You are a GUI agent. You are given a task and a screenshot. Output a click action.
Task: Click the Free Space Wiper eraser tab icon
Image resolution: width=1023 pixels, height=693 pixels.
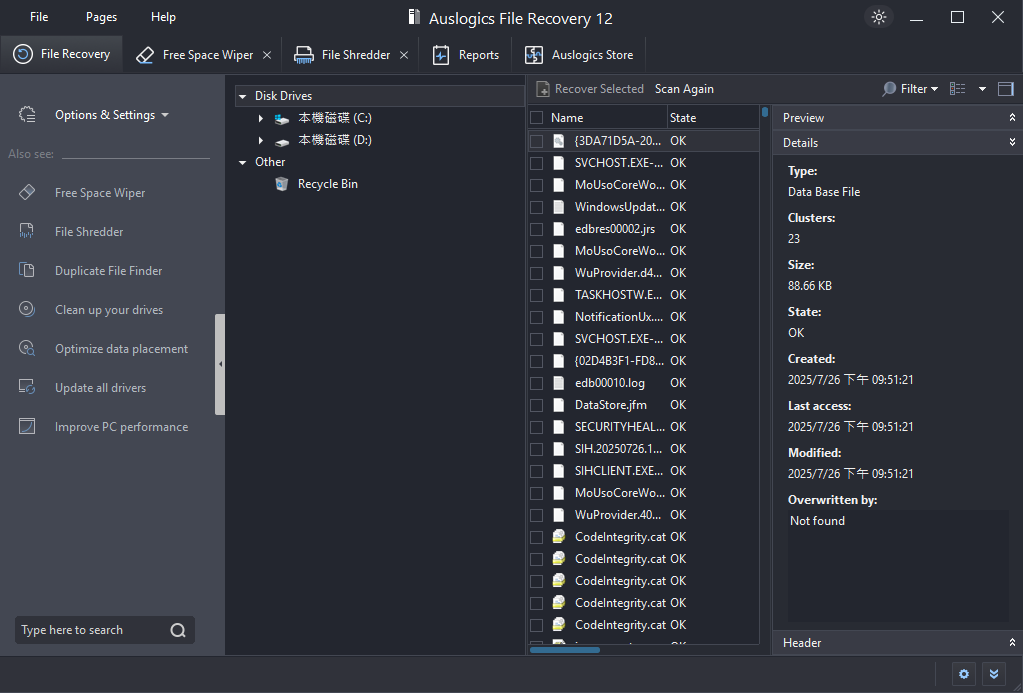point(145,55)
